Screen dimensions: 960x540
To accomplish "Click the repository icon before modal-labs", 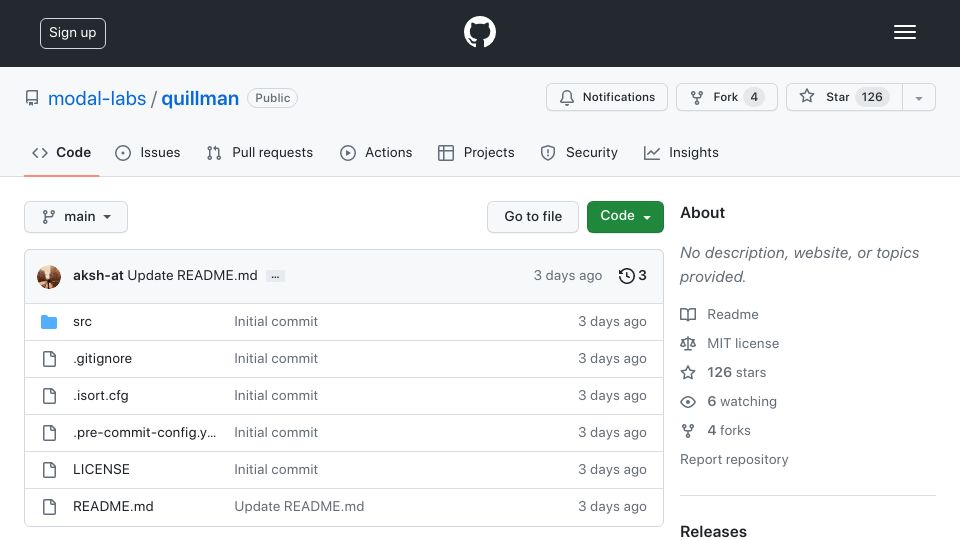I will 32,98.
